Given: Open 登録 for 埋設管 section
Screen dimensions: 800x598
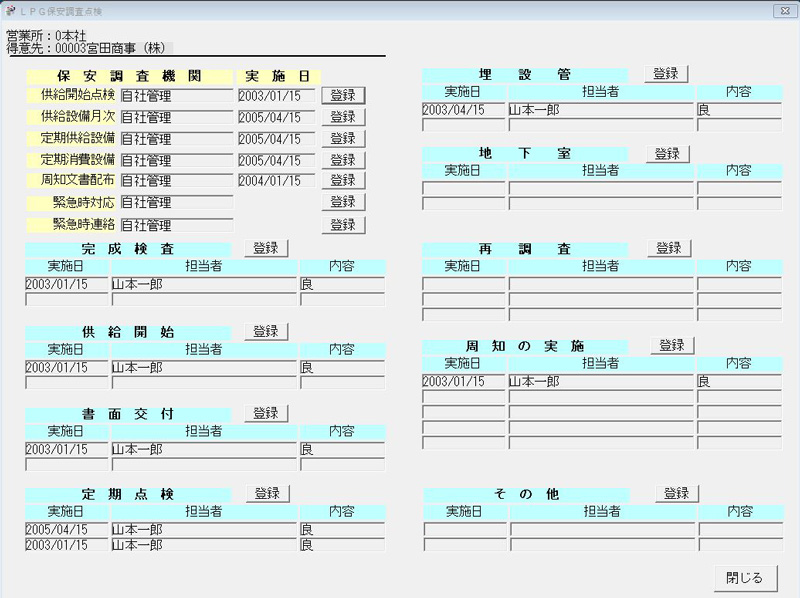Looking at the screenshot, I should tap(666, 74).
